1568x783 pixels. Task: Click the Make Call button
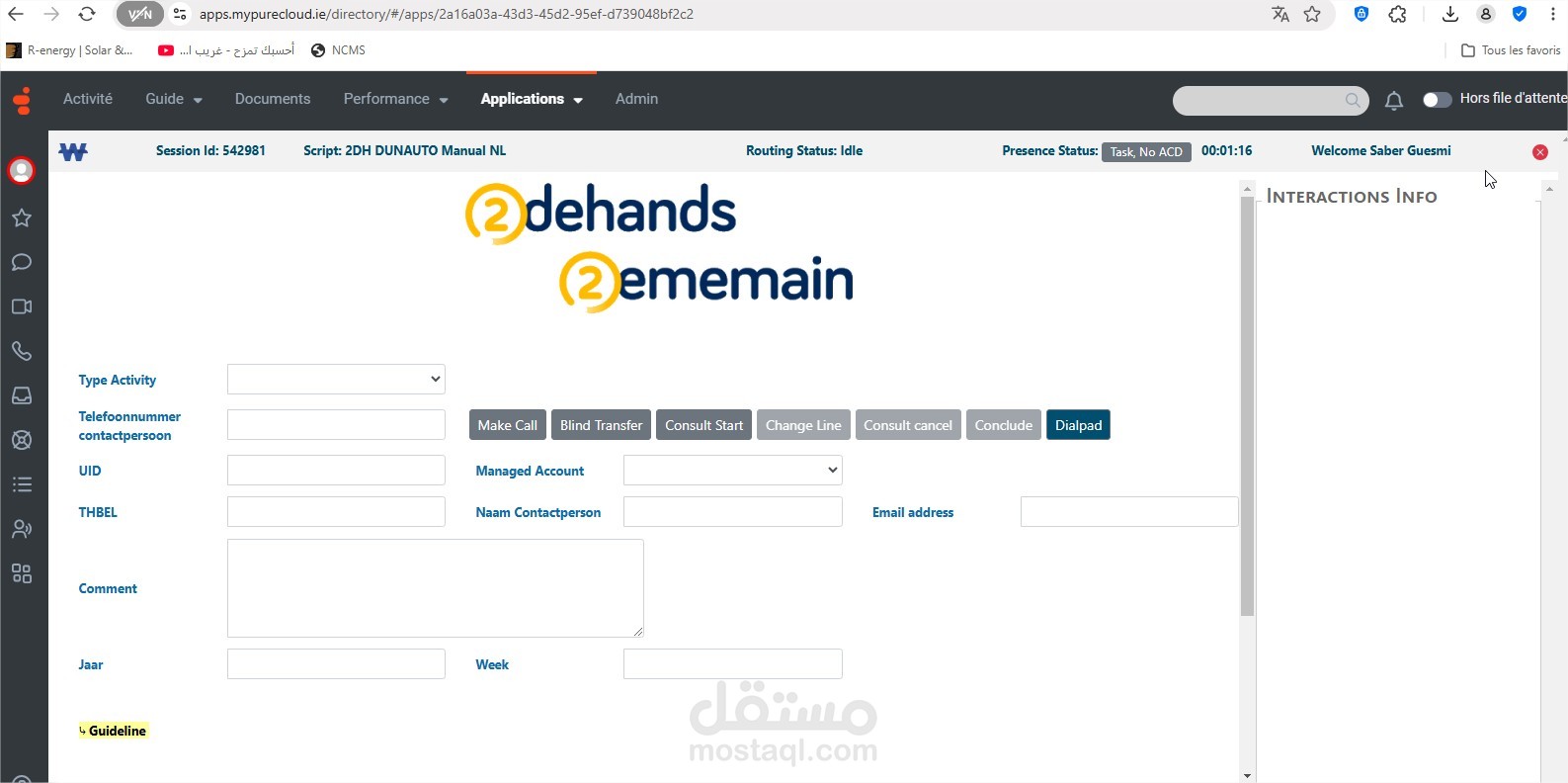[x=508, y=425]
